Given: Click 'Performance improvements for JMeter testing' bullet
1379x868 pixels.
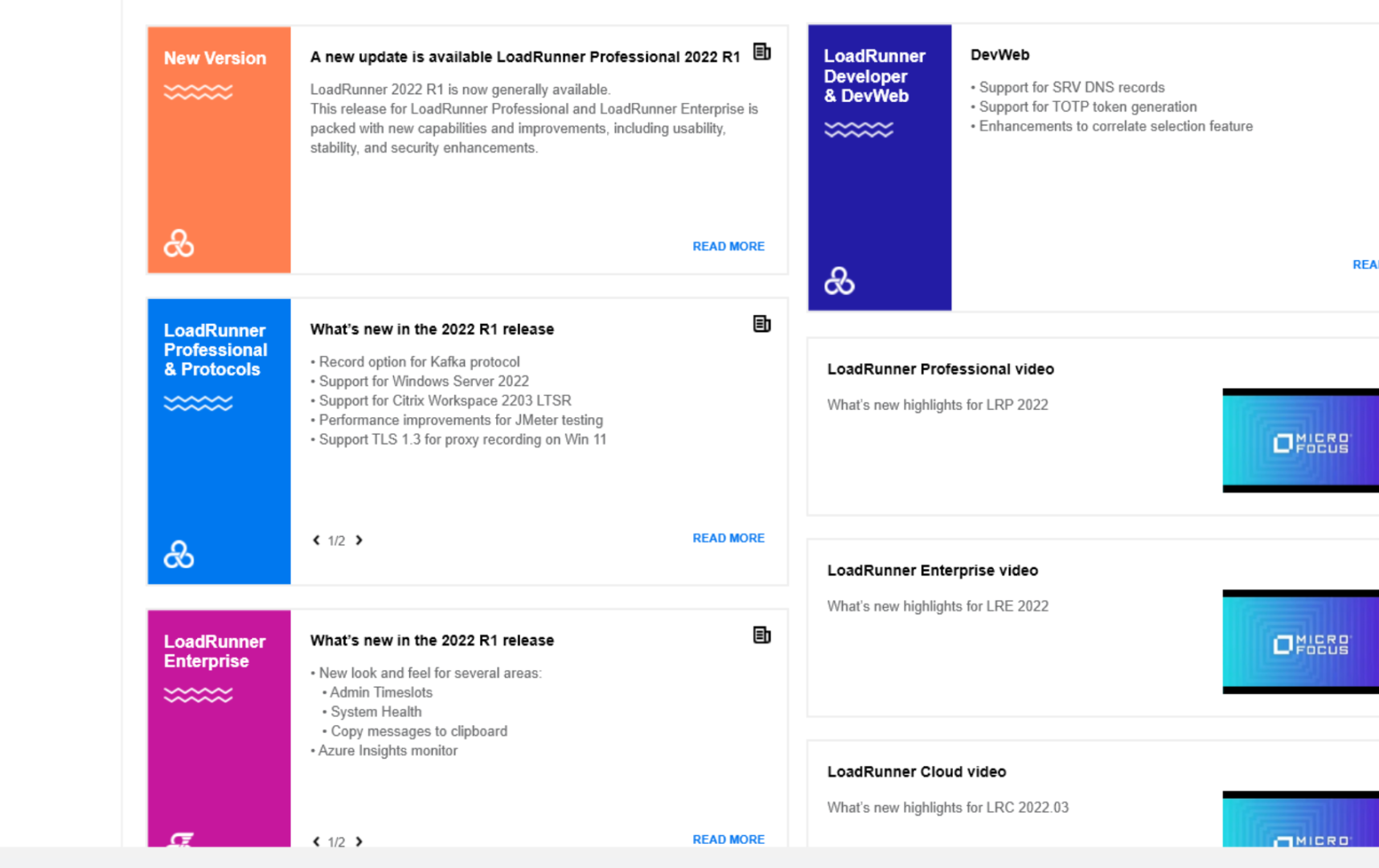Looking at the screenshot, I should (x=457, y=420).
